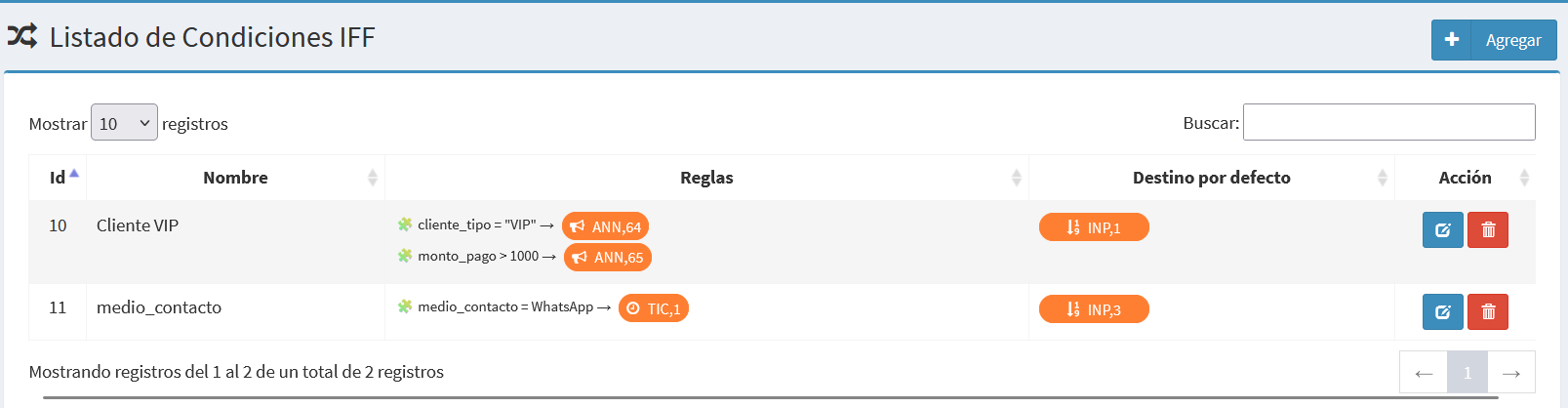Go to previous page arrow
Image resolution: width=1568 pixels, height=408 pixels.
tap(1424, 373)
